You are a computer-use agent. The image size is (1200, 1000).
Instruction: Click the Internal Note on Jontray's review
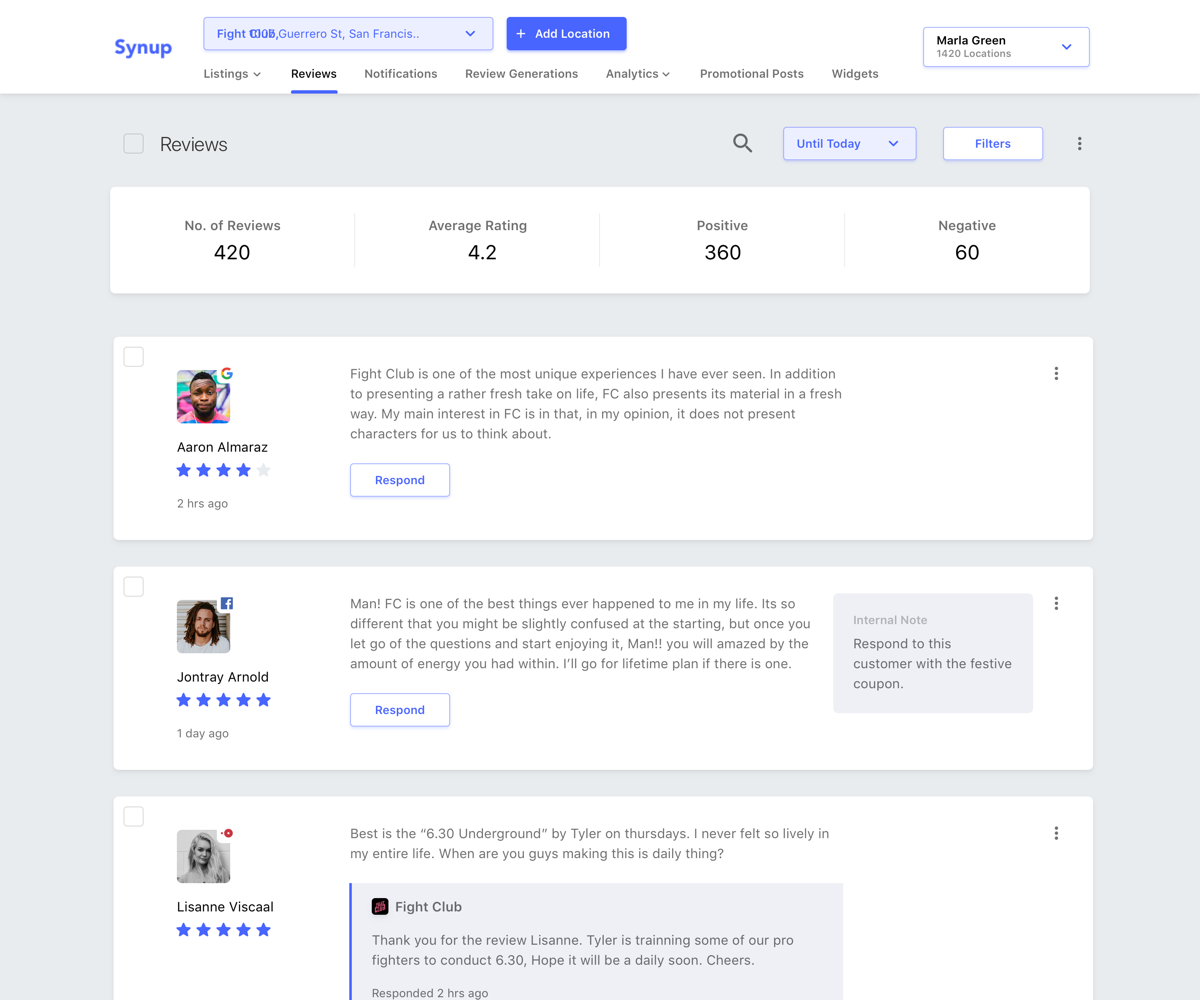click(x=933, y=653)
